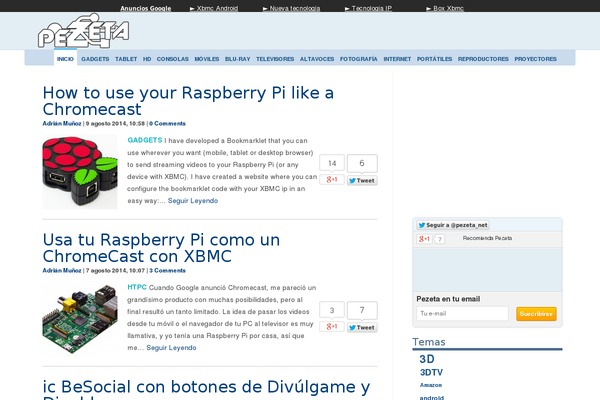Click Seguir Leyendo on the Chromecast bookmarklet article
The width and height of the screenshot is (600, 400).
pyautogui.click(x=193, y=201)
